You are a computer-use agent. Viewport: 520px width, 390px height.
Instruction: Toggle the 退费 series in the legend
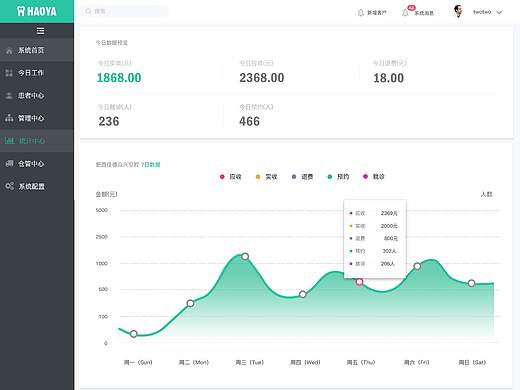pyautogui.click(x=302, y=177)
